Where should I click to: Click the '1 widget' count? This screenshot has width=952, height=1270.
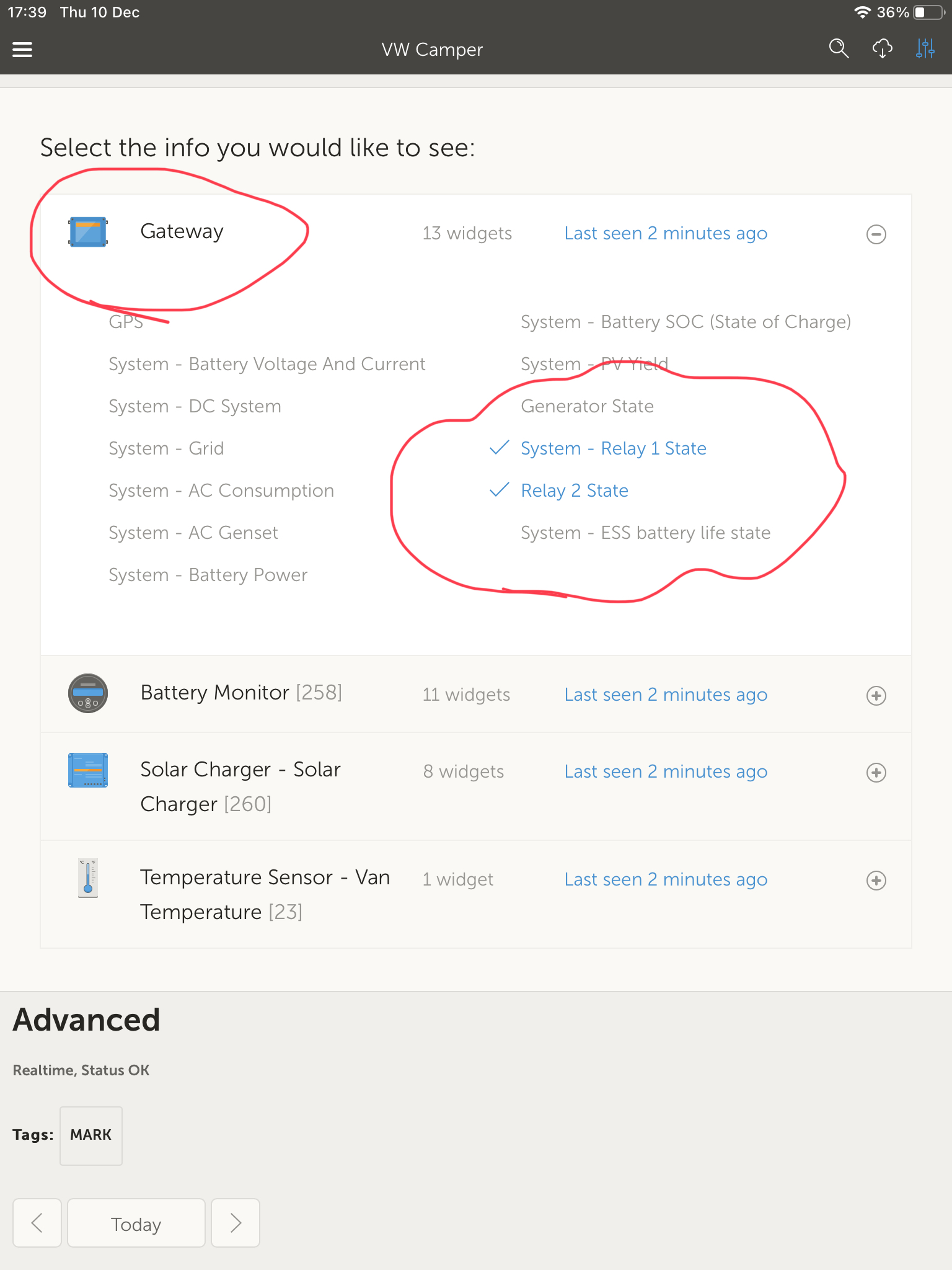coord(458,879)
